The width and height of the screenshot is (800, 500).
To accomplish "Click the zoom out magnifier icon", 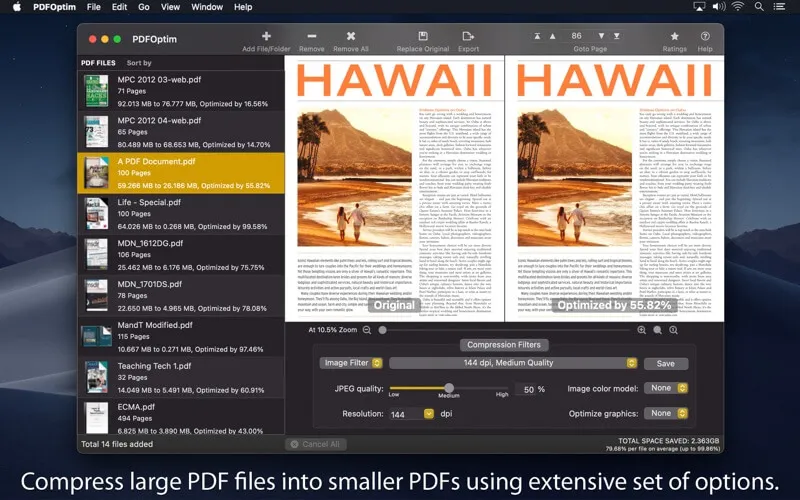I will (367, 330).
